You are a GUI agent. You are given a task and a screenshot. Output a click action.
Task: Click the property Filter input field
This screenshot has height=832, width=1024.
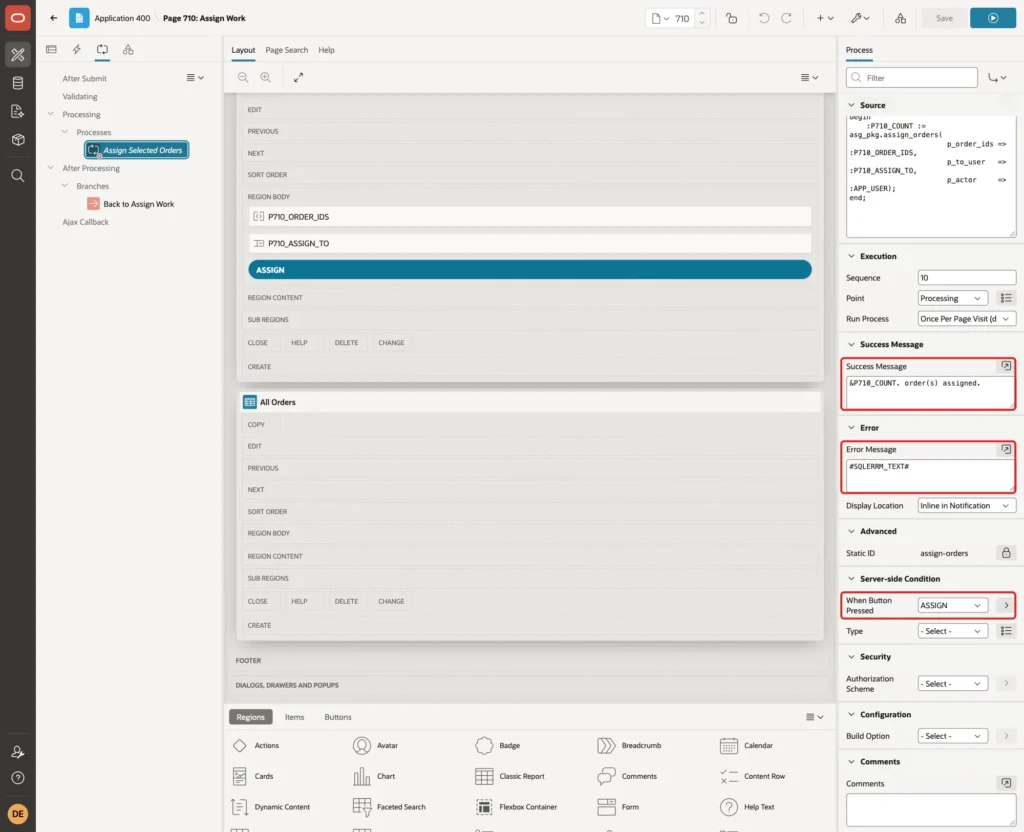(912, 78)
